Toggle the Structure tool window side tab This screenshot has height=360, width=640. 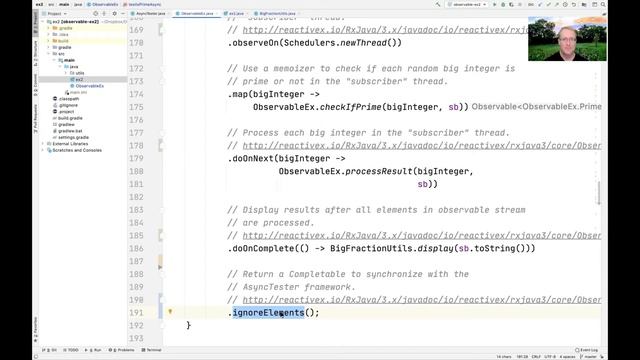[x=36, y=53]
